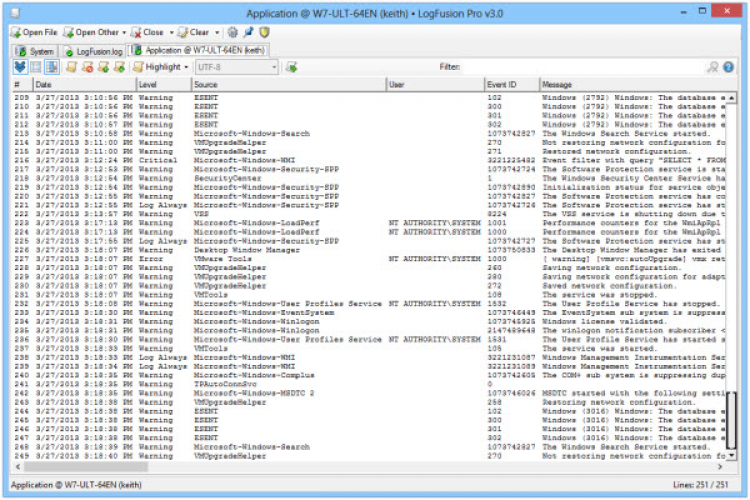Click the vertical scrollbar down arrow
Viewport: 750px width, 500px height.
point(731,456)
